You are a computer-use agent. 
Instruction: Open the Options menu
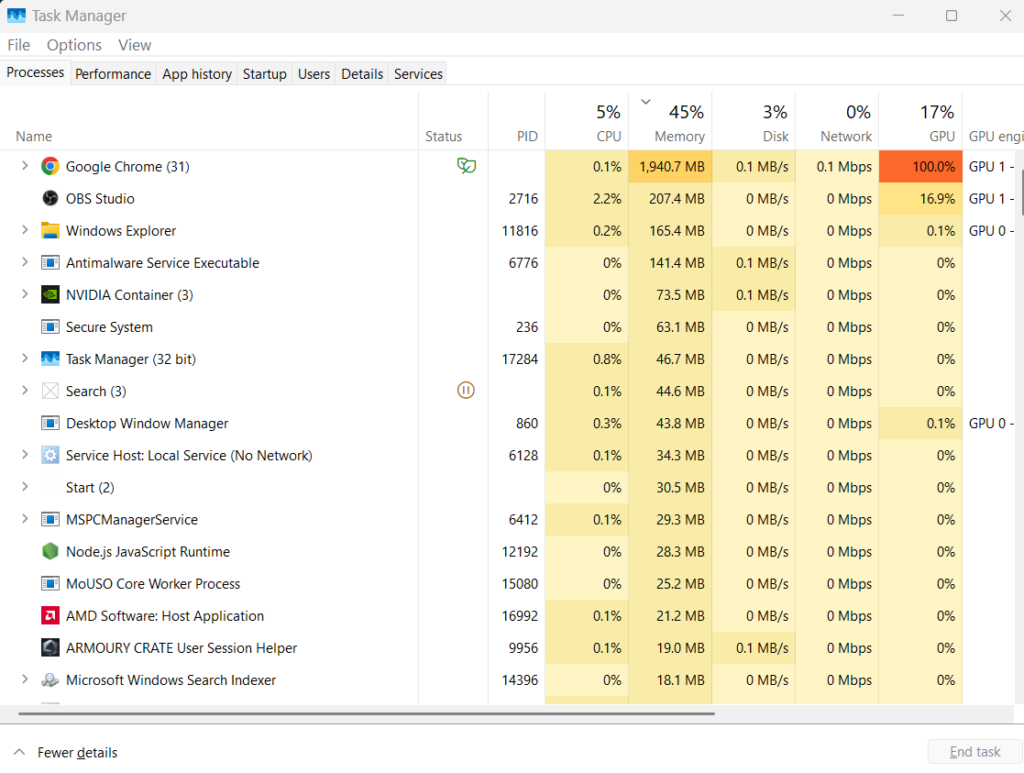[74, 45]
